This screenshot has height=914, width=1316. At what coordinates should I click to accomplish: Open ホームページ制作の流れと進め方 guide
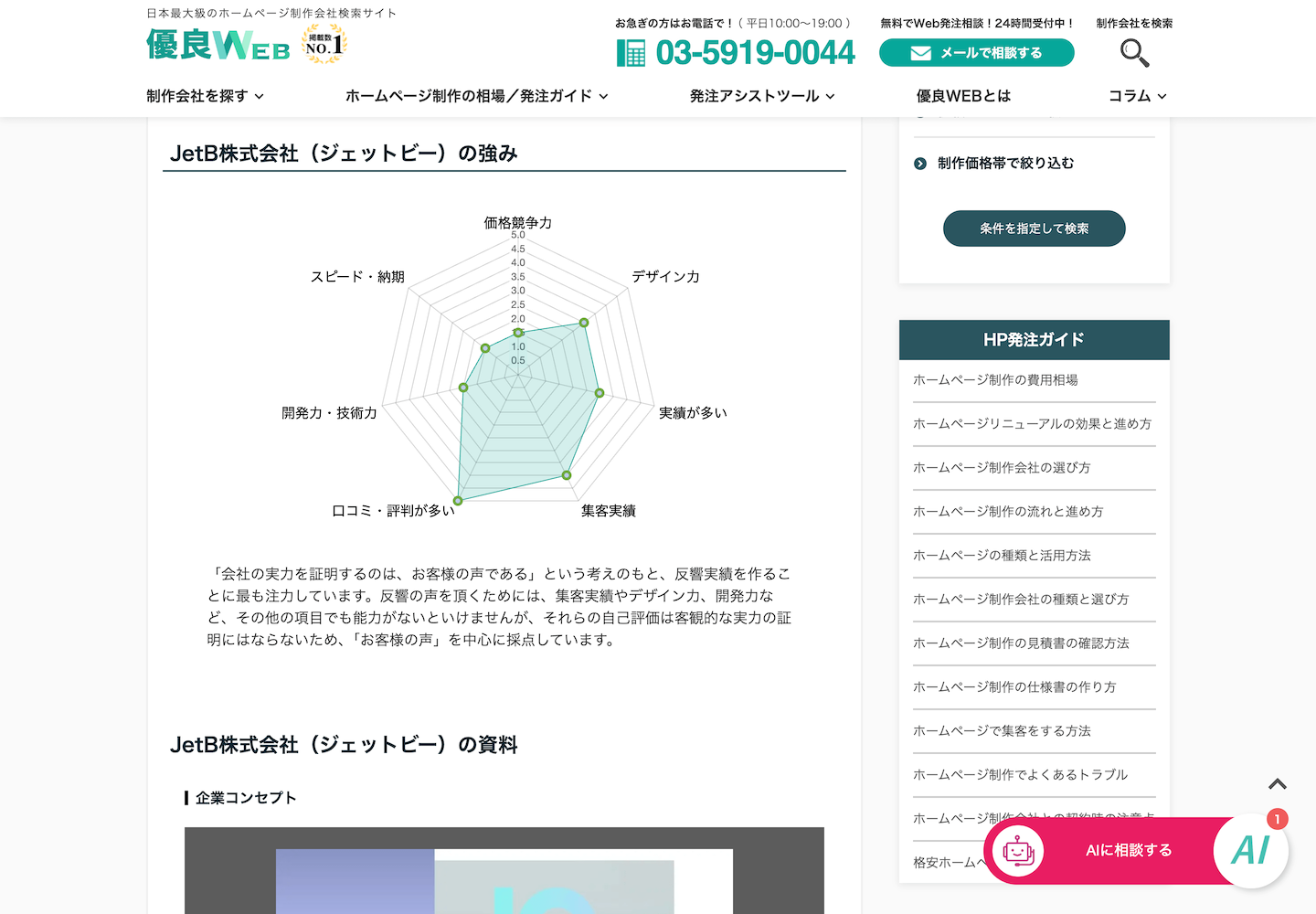click(1008, 512)
